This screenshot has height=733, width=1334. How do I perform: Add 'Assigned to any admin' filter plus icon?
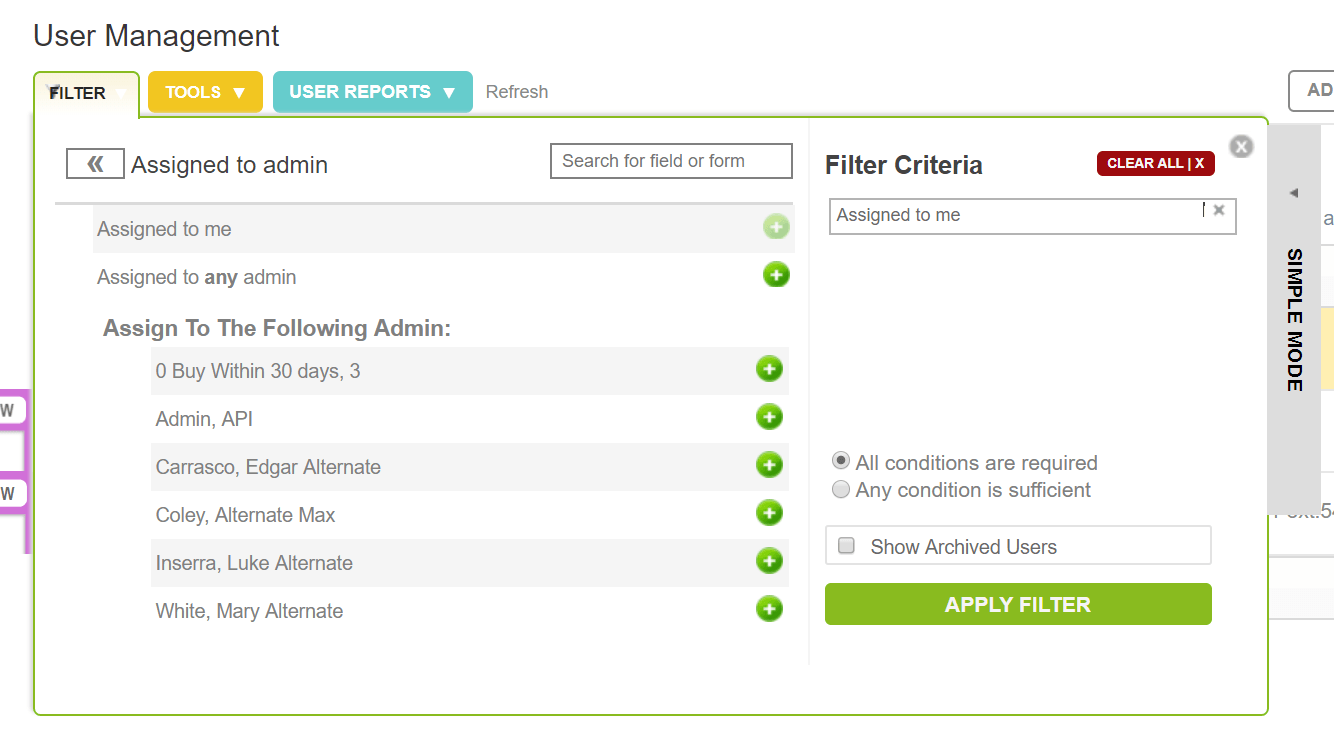click(776, 275)
